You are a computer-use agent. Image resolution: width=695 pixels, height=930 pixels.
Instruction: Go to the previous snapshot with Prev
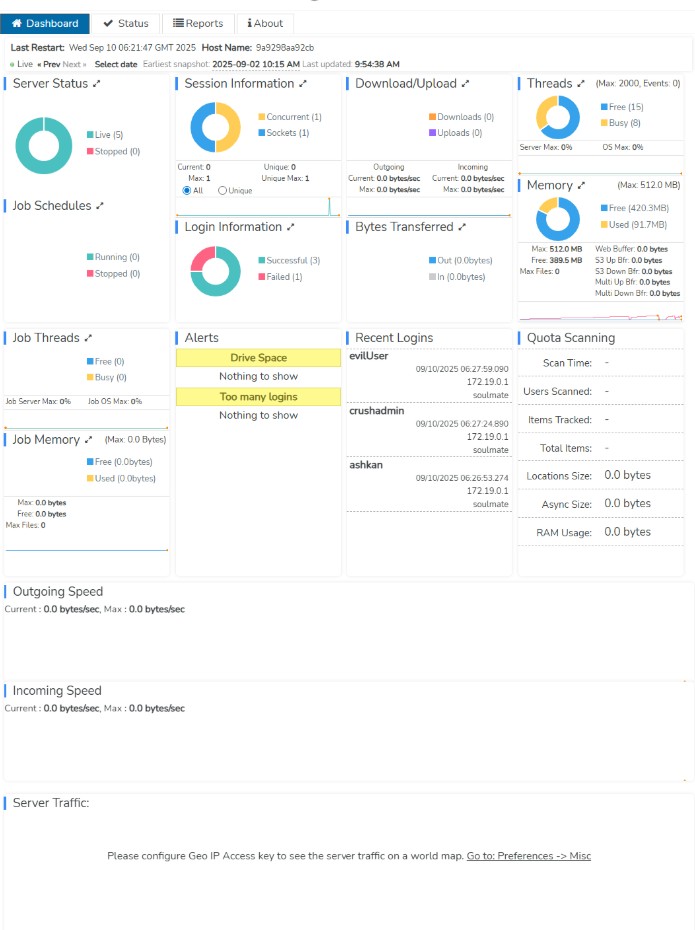point(48,64)
